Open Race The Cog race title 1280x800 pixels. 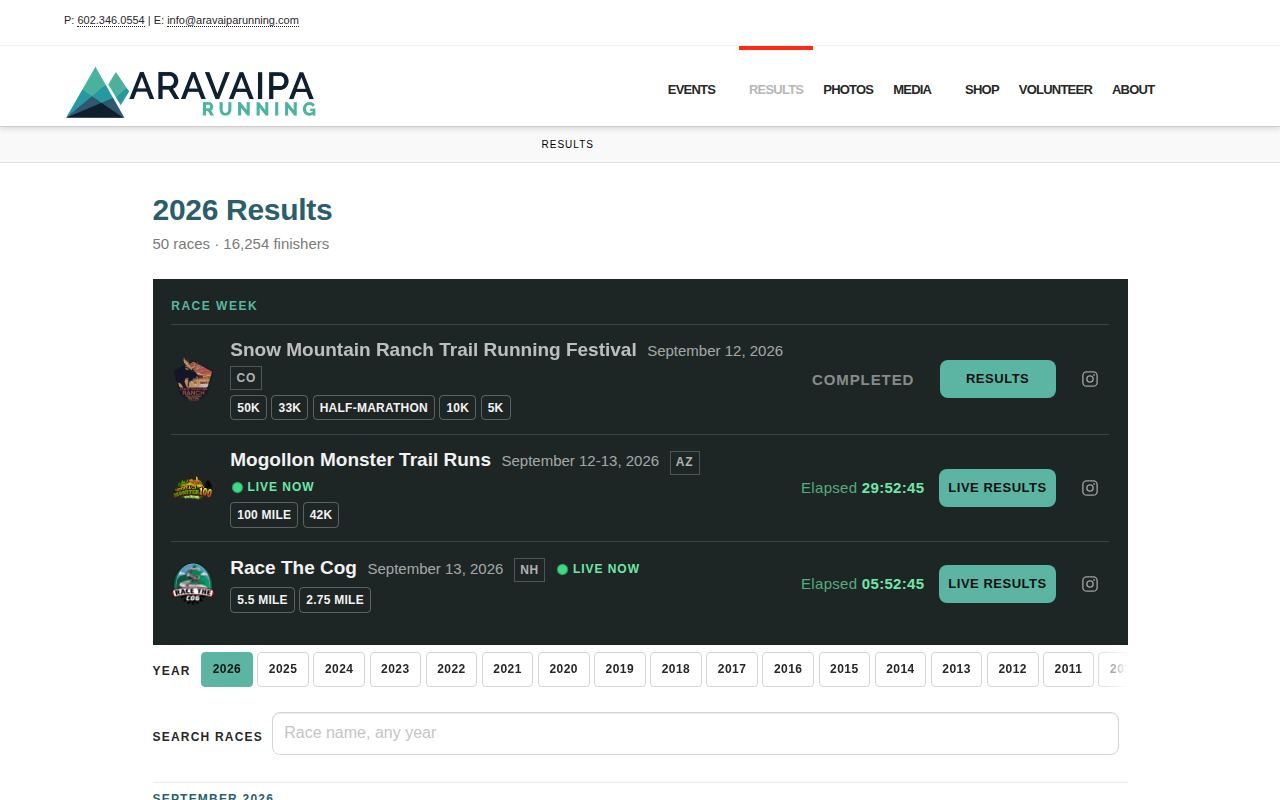pos(293,568)
